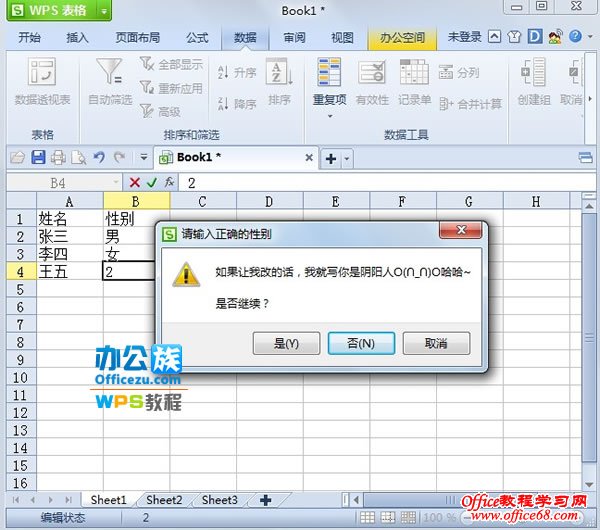Open the name box dropdown arrow
Screen dimensions: 600x530
point(115,183)
